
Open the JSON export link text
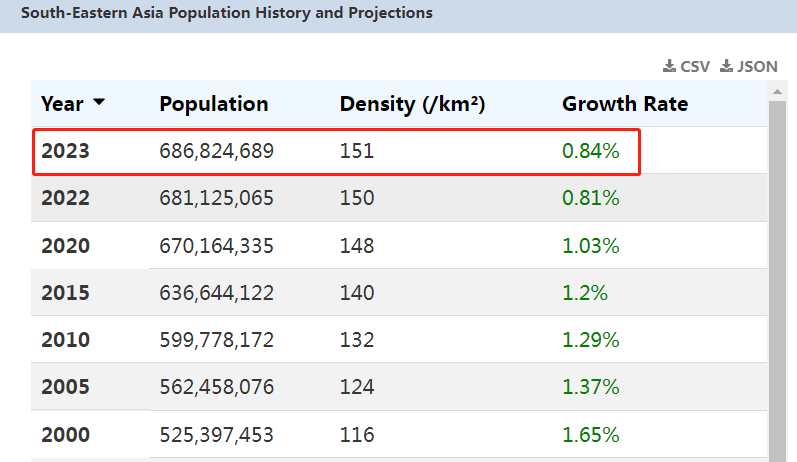(757, 67)
